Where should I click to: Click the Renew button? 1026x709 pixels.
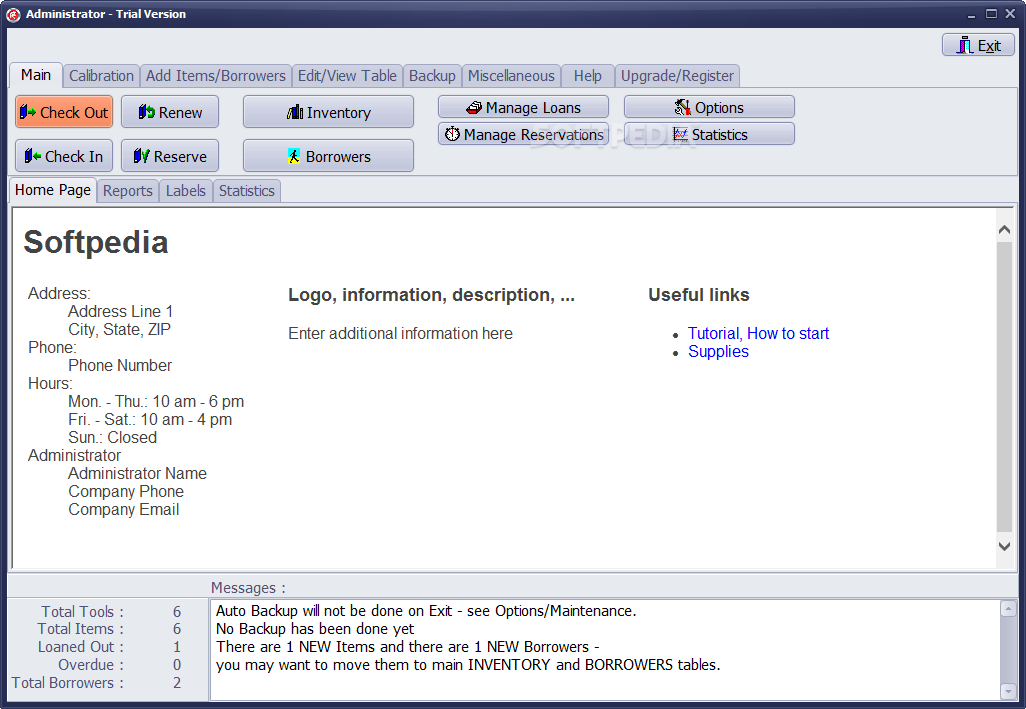(170, 112)
